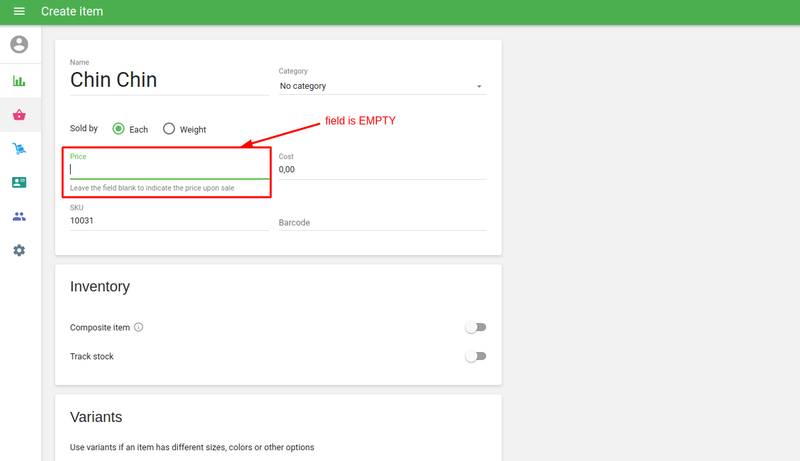Go to Reports via bar chart icon
The height and width of the screenshot is (461, 800).
(19, 81)
